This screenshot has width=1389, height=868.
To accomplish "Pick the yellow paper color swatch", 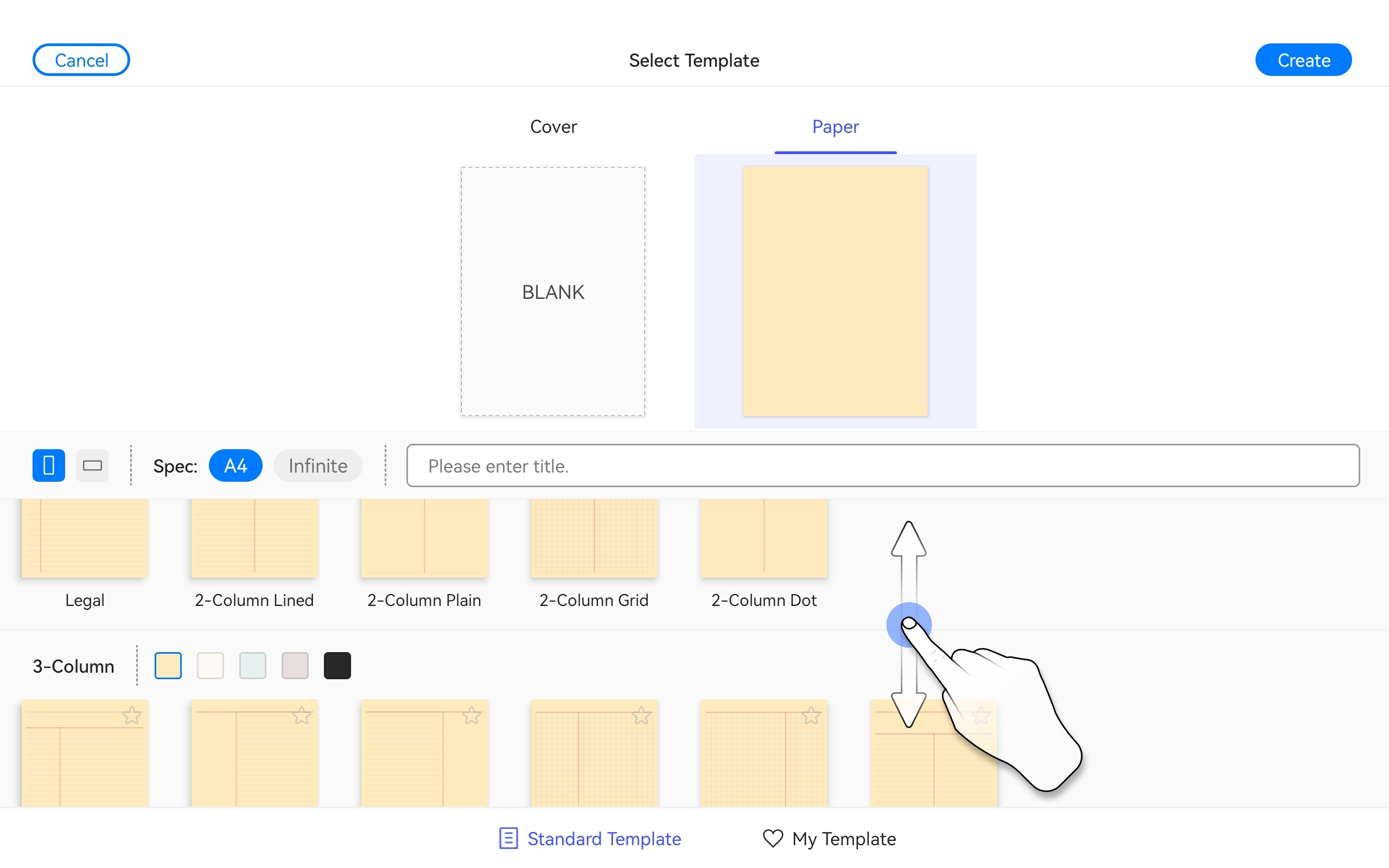I will click(x=168, y=665).
